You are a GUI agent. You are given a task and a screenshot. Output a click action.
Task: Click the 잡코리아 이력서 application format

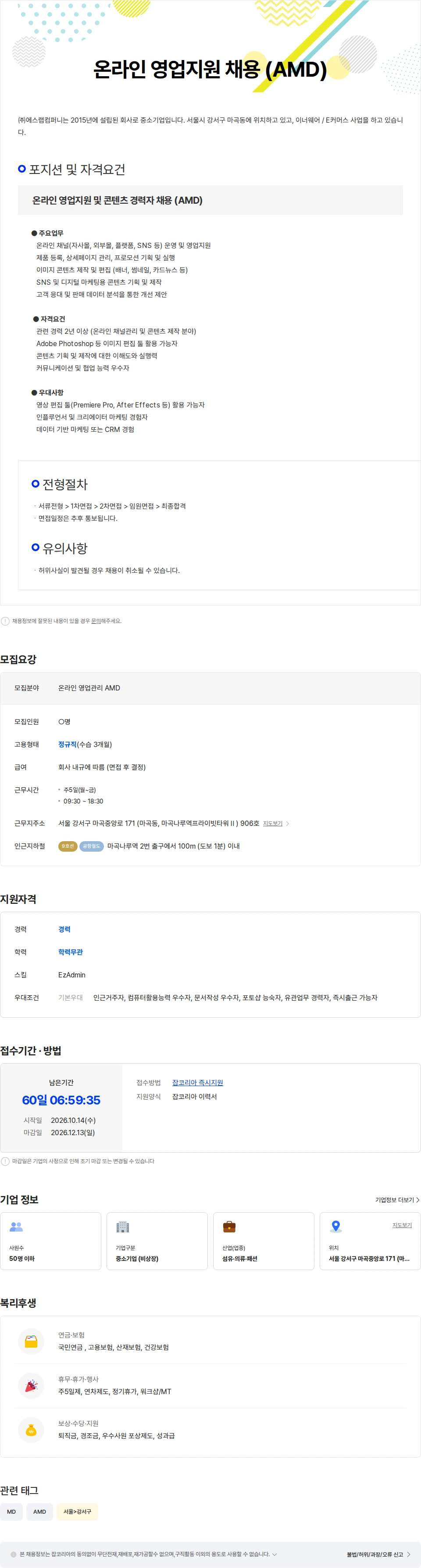click(x=194, y=1097)
